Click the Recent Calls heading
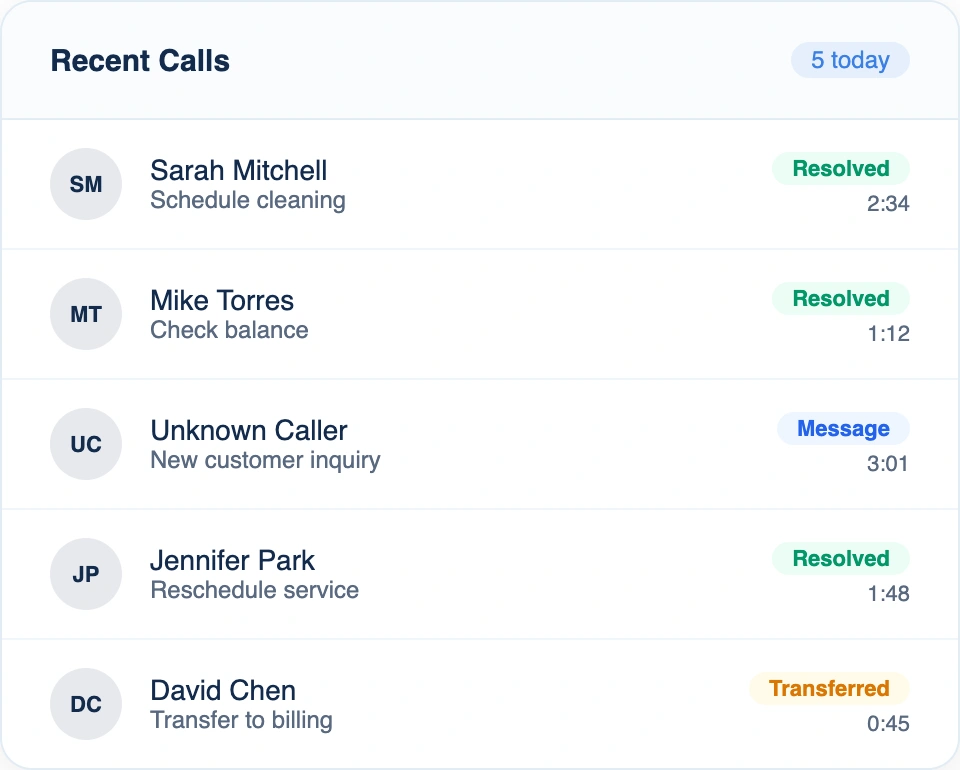Viewport: 960px width, 770px height. click(x=140, y=61)
